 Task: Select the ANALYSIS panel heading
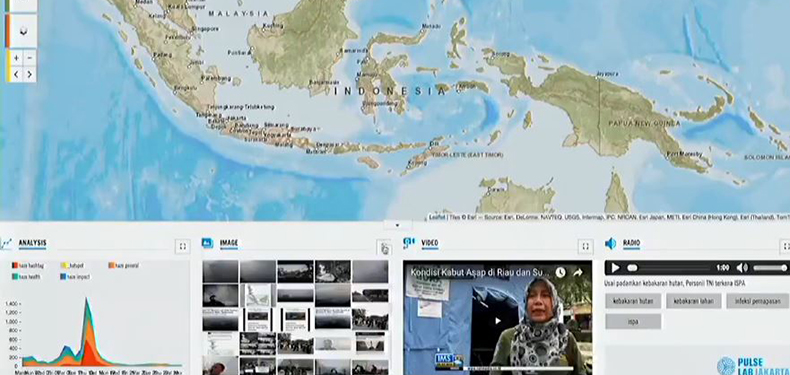pyautogui.click(x=32, y=243)
